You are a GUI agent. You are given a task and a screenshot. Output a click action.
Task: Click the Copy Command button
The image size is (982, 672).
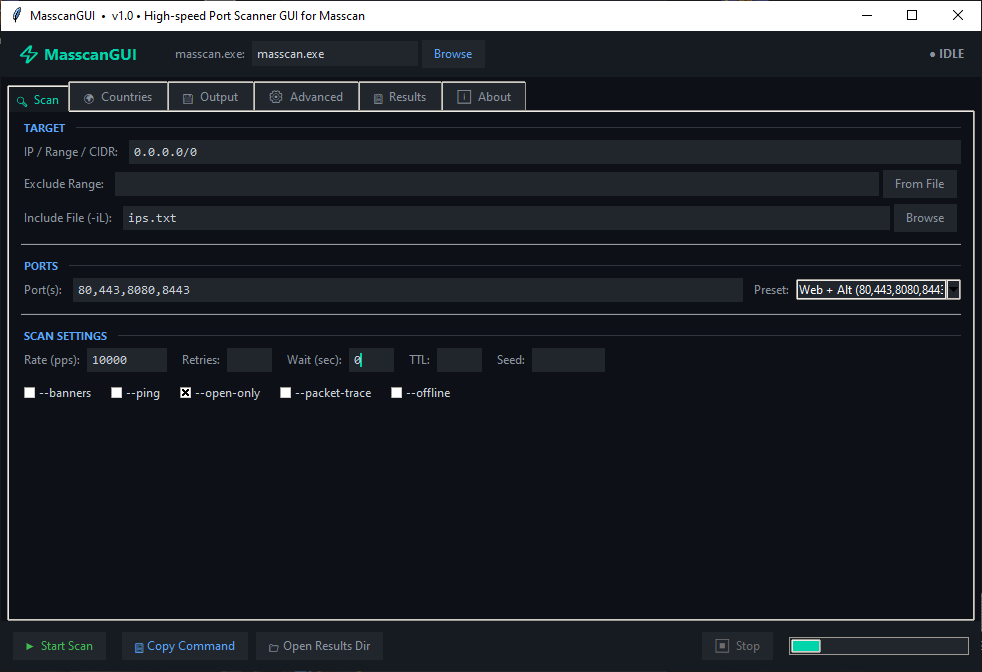185,646
